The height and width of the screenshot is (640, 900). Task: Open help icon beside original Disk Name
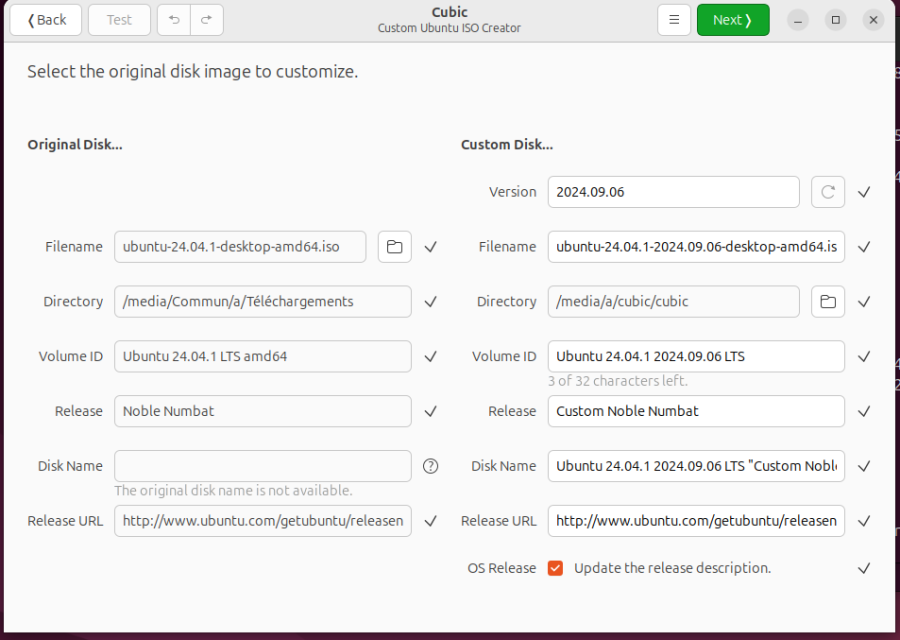coord(430,466)
